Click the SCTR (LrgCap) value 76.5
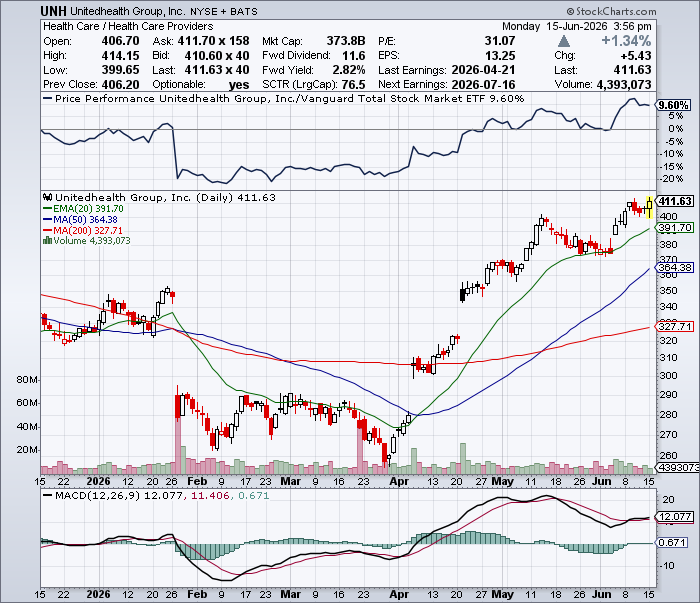This screenshot has height=603, width=700. click(354, 84)
